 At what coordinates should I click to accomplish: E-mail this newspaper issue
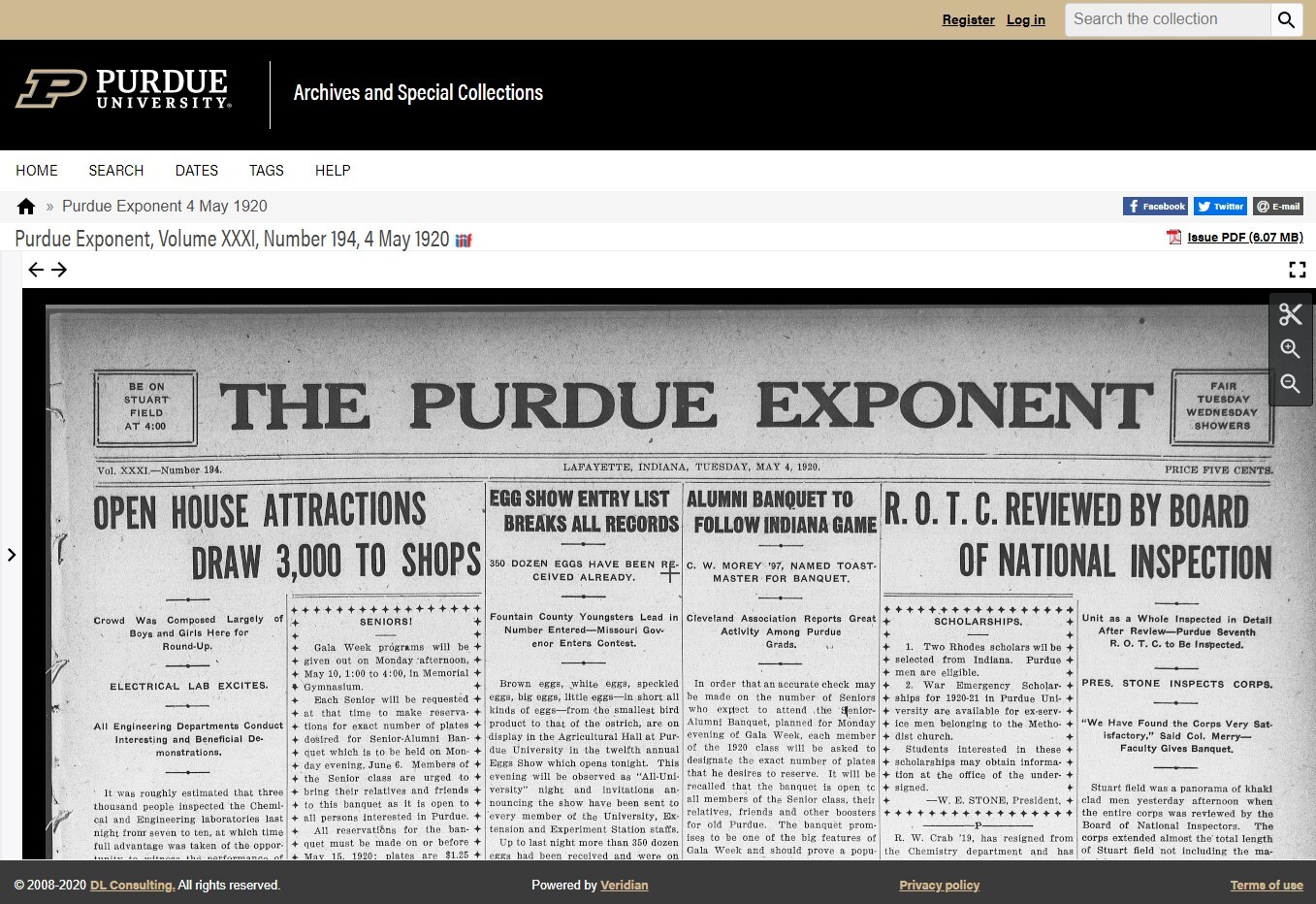[1278, 206]
